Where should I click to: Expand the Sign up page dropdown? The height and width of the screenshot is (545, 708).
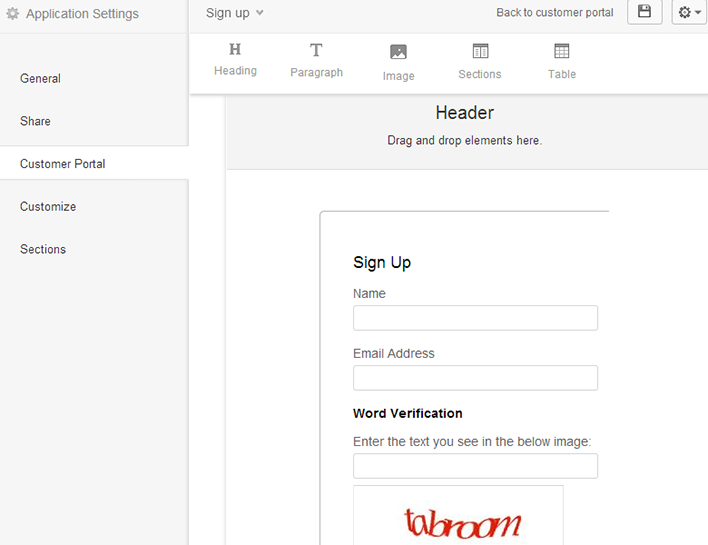coord(235,13)
